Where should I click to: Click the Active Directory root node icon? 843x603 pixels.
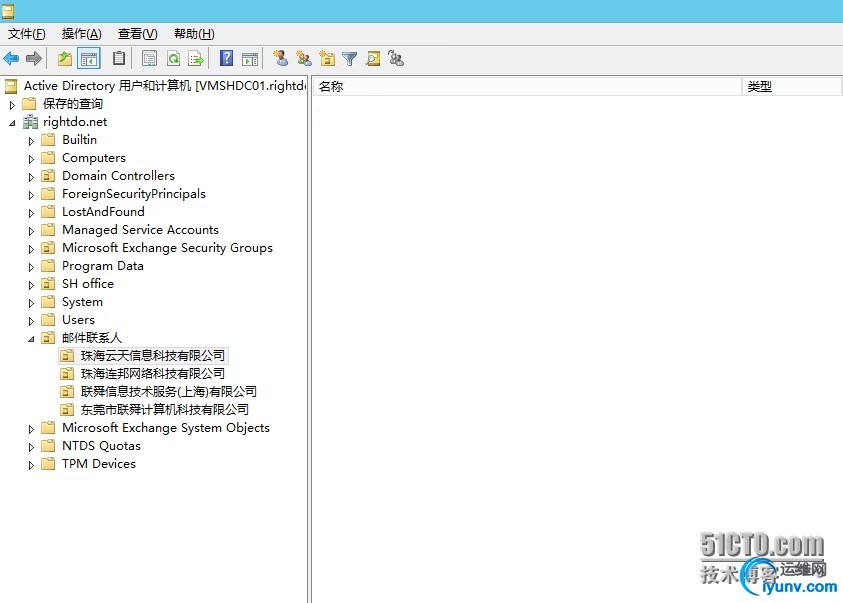click(x=11, y=86)
